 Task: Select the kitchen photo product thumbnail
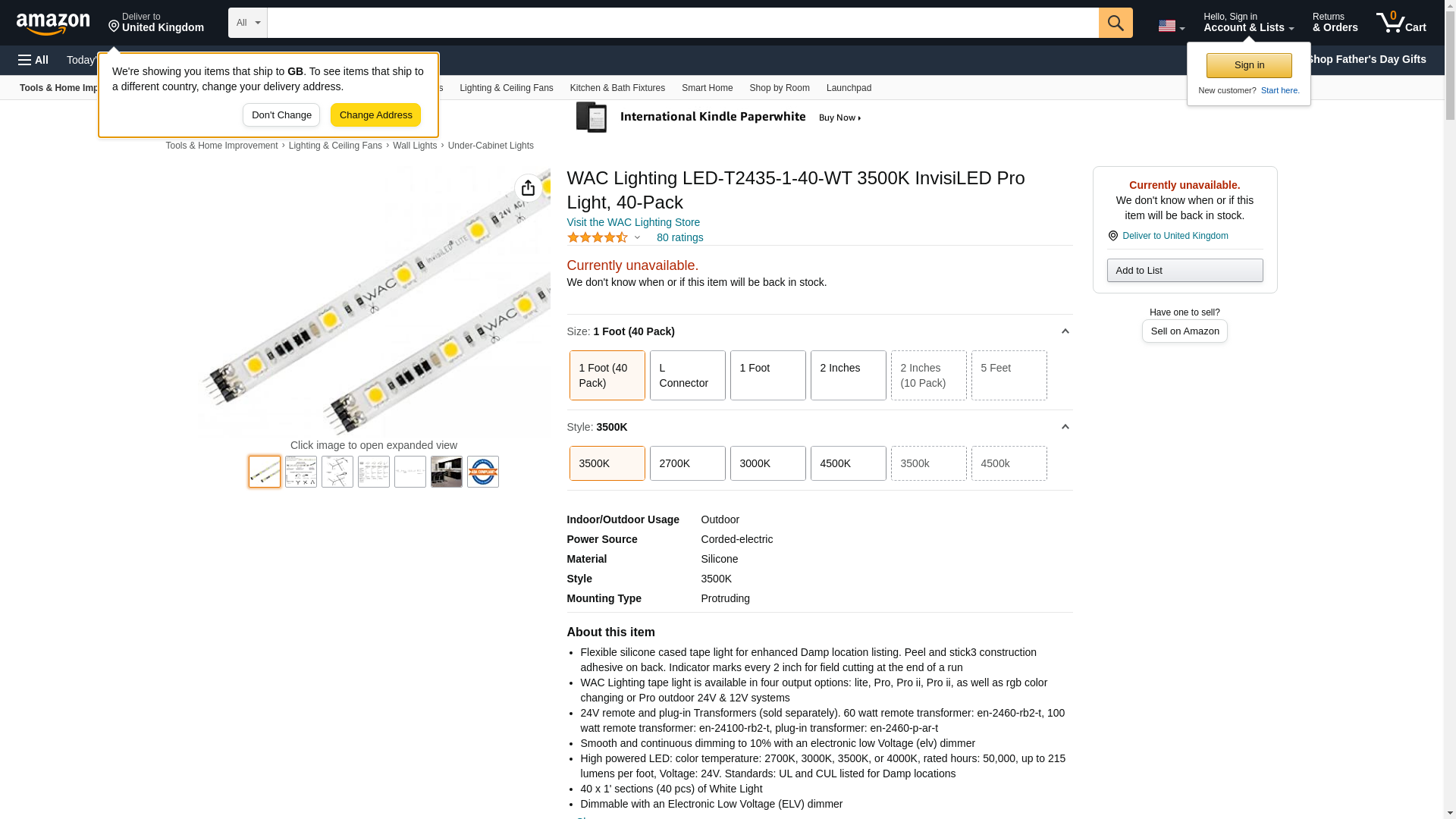(x=447, y=472)
